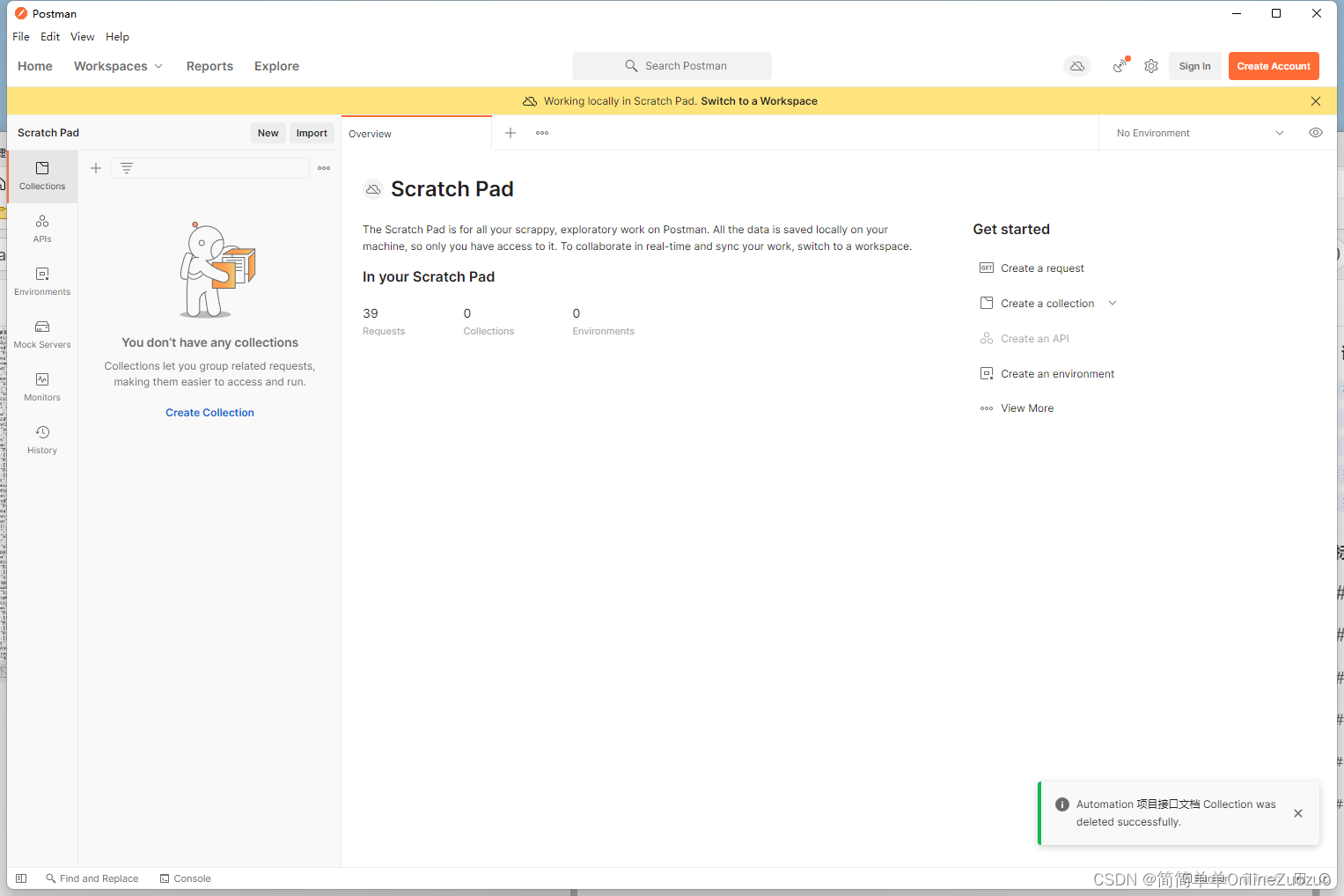Click Switch to a Workspace link

[x=759, y=101]
